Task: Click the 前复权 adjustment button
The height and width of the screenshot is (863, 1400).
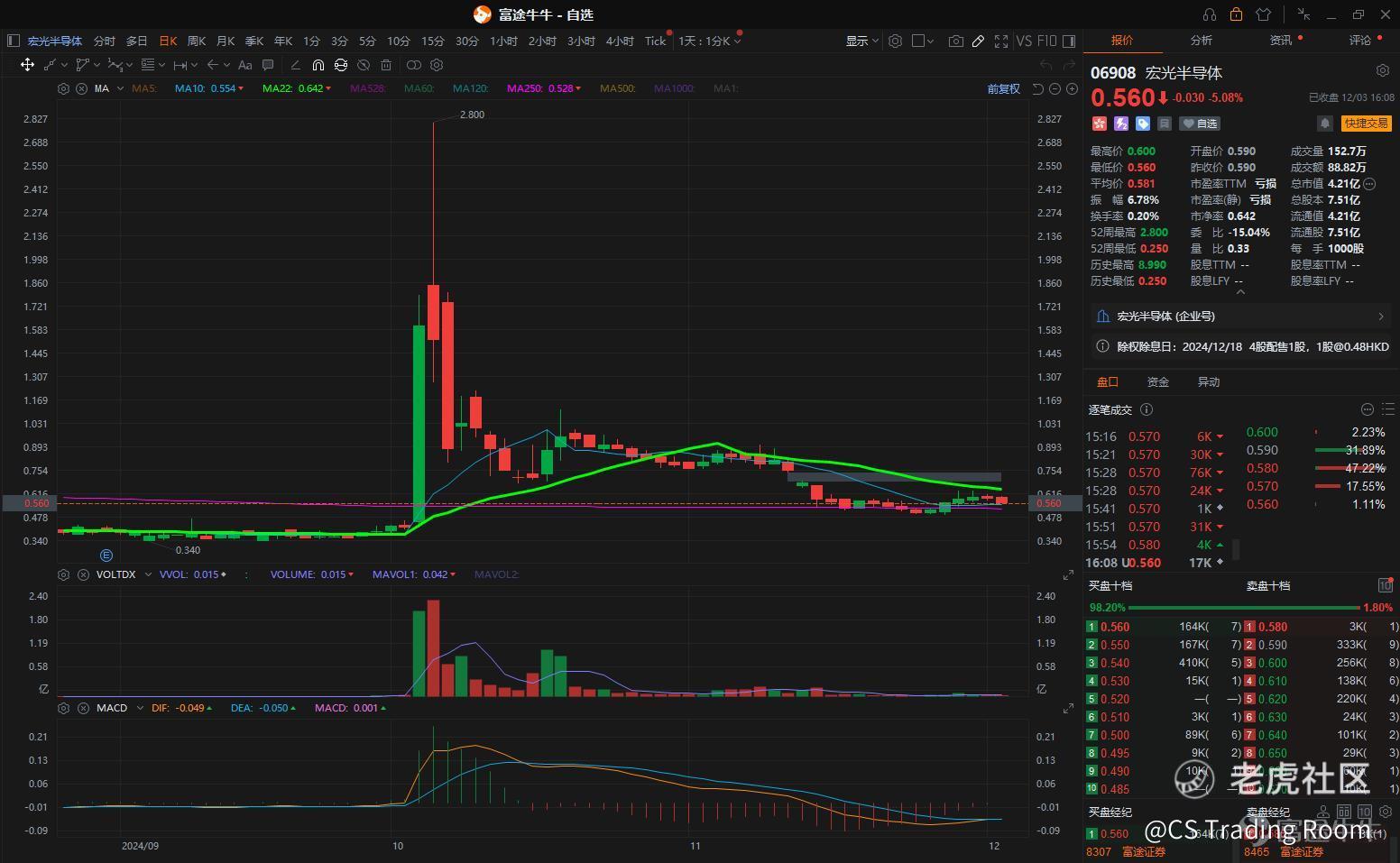Action: click(1003, 88)
